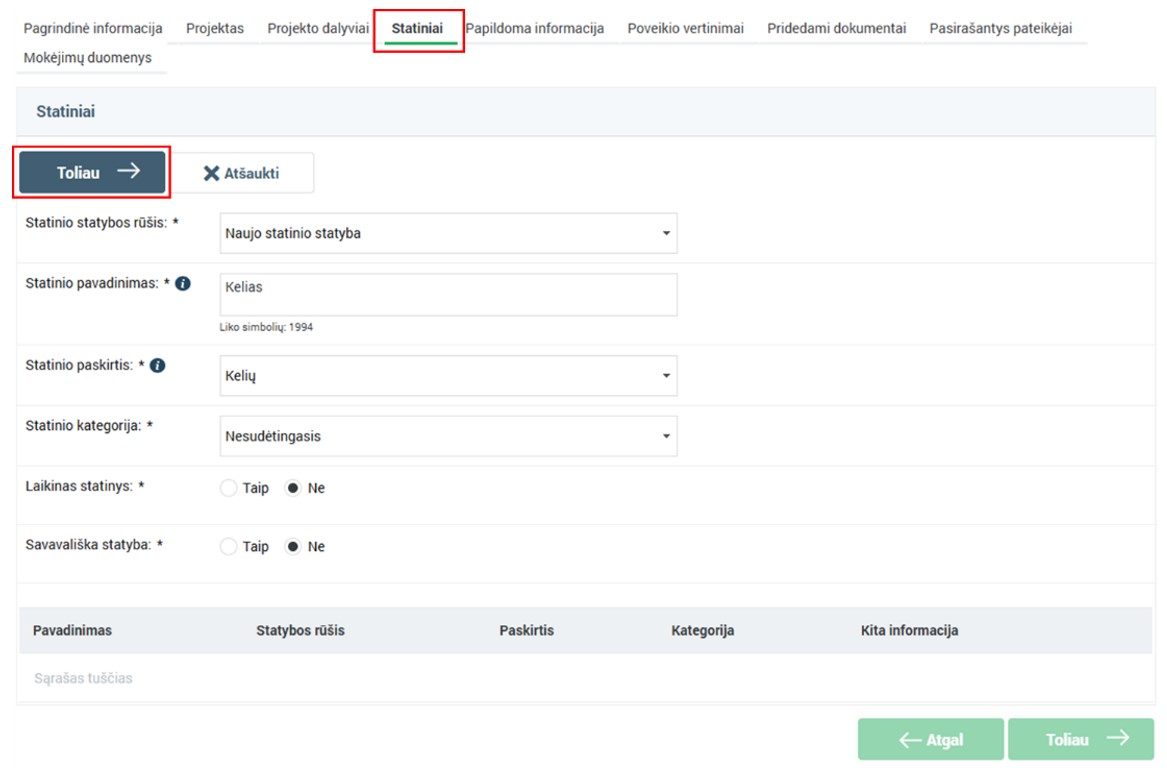Viewport: 1167px width, 768px height.
Task: Select Taip for Savavališka statyba
Action: click(x=229, y=547)
